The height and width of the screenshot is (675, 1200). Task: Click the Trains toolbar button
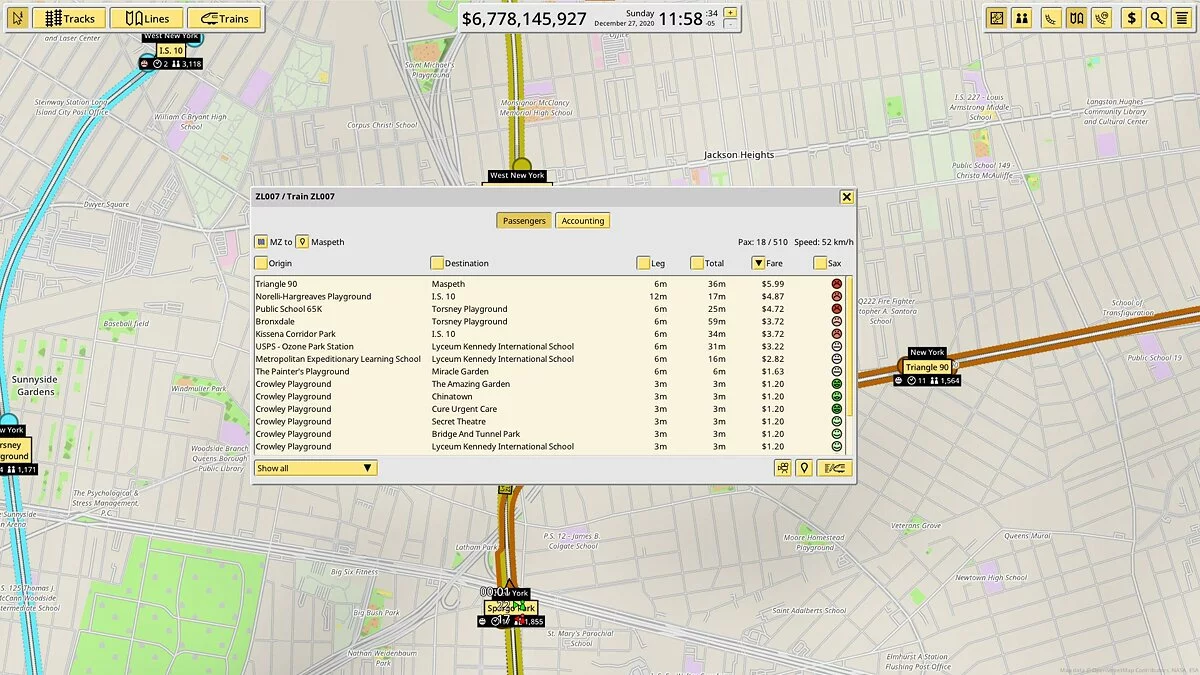224,18
